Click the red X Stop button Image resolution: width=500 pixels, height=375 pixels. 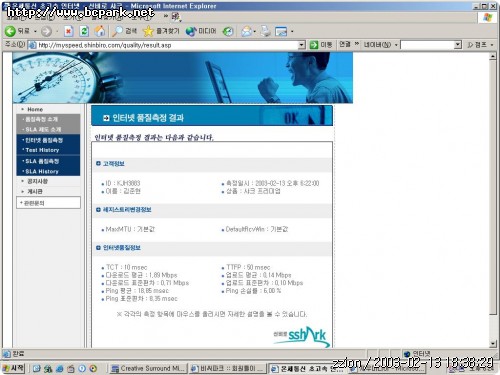[x=68, y=31]
